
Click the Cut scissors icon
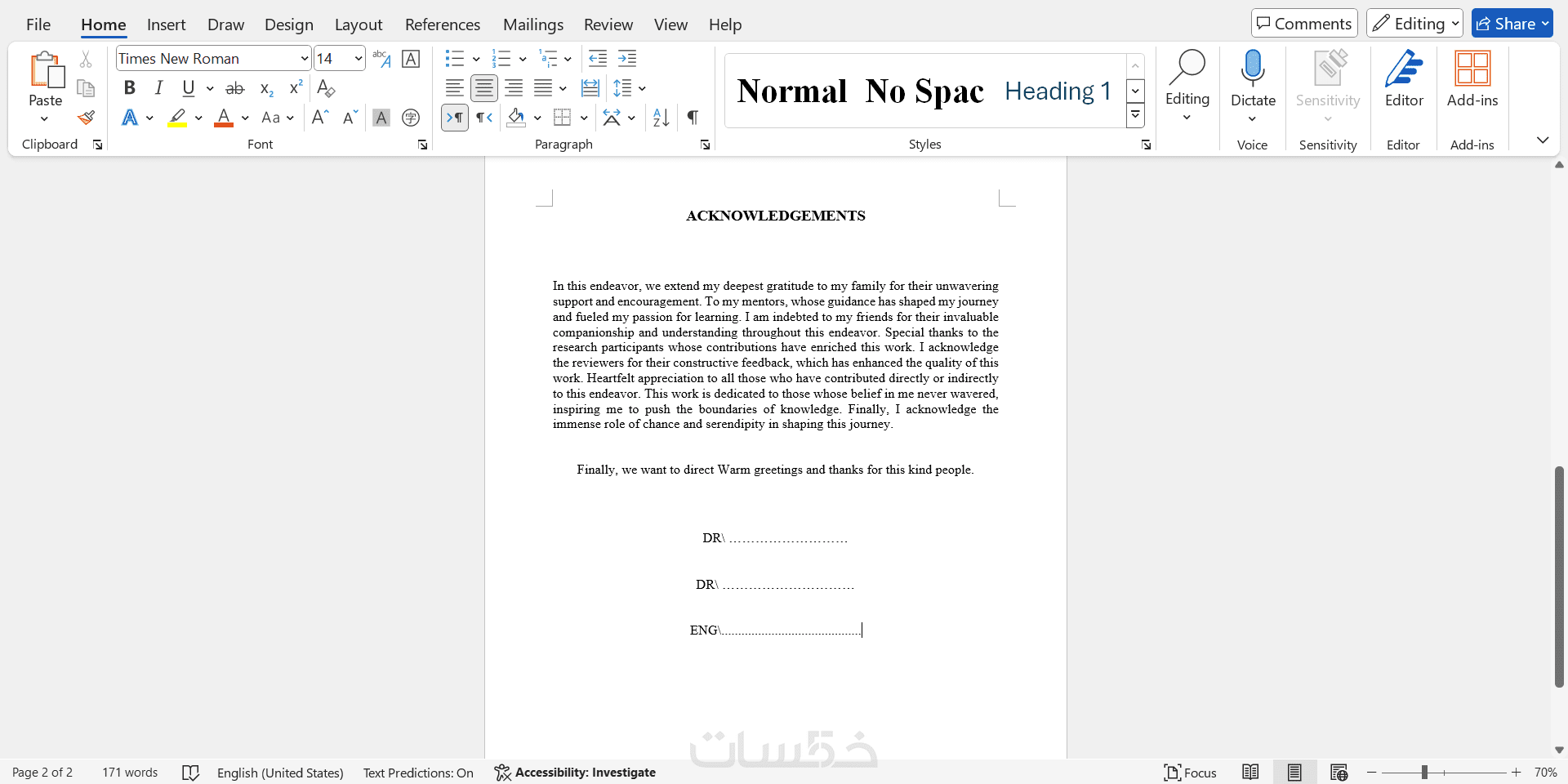tap(86, 59)
